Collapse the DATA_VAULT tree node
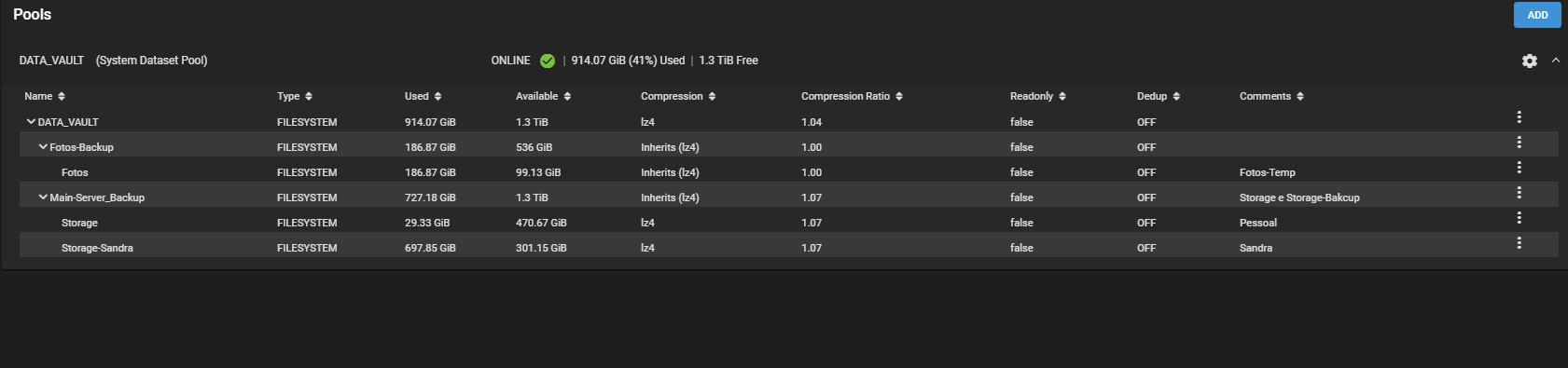 31,122
